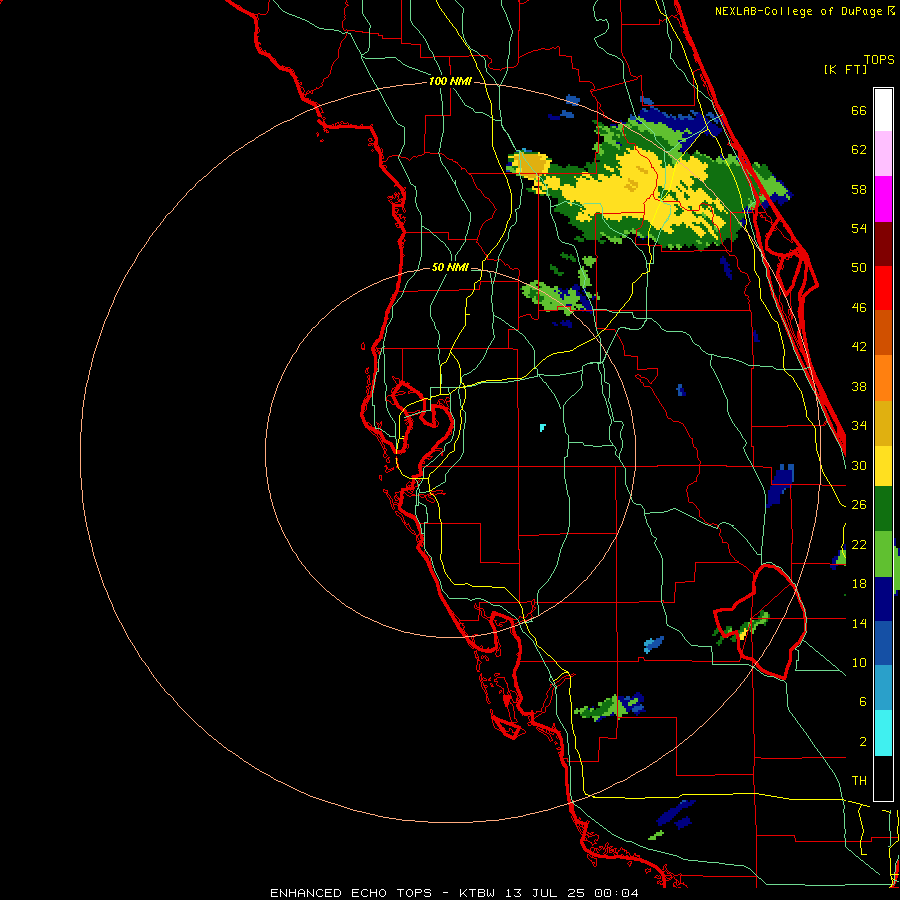900x900 pixels.
Task: Click the "14" legend value
Action: point(859,623)
